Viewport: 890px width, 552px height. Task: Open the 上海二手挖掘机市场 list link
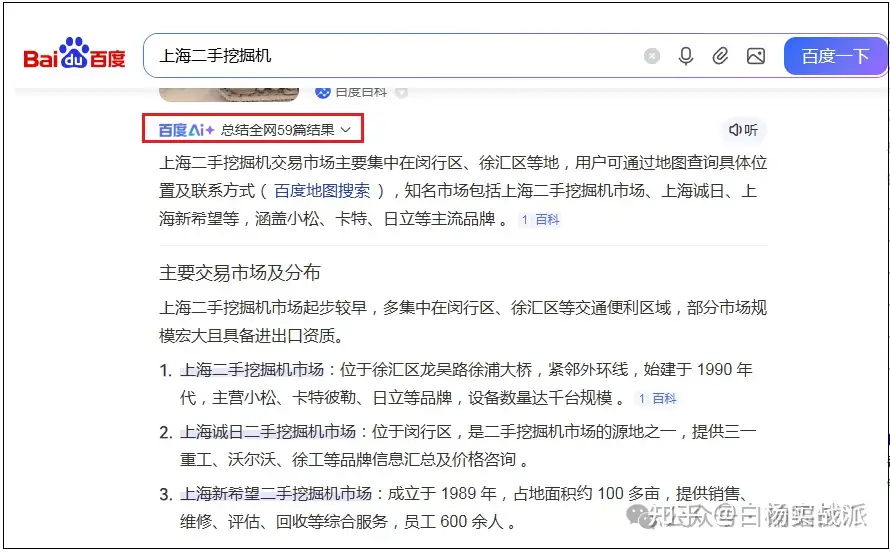point(251,370)
